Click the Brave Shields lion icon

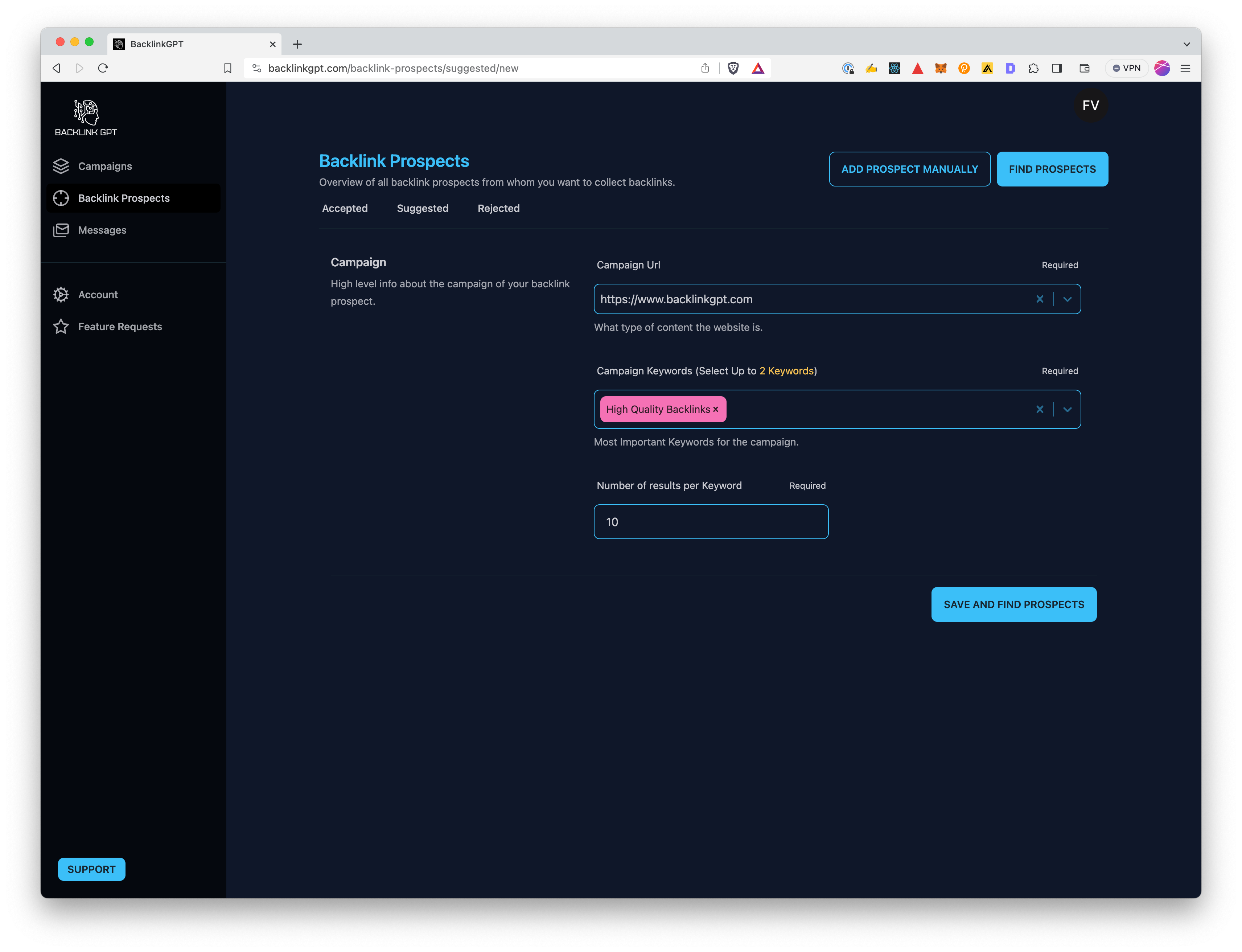[733, 68]
